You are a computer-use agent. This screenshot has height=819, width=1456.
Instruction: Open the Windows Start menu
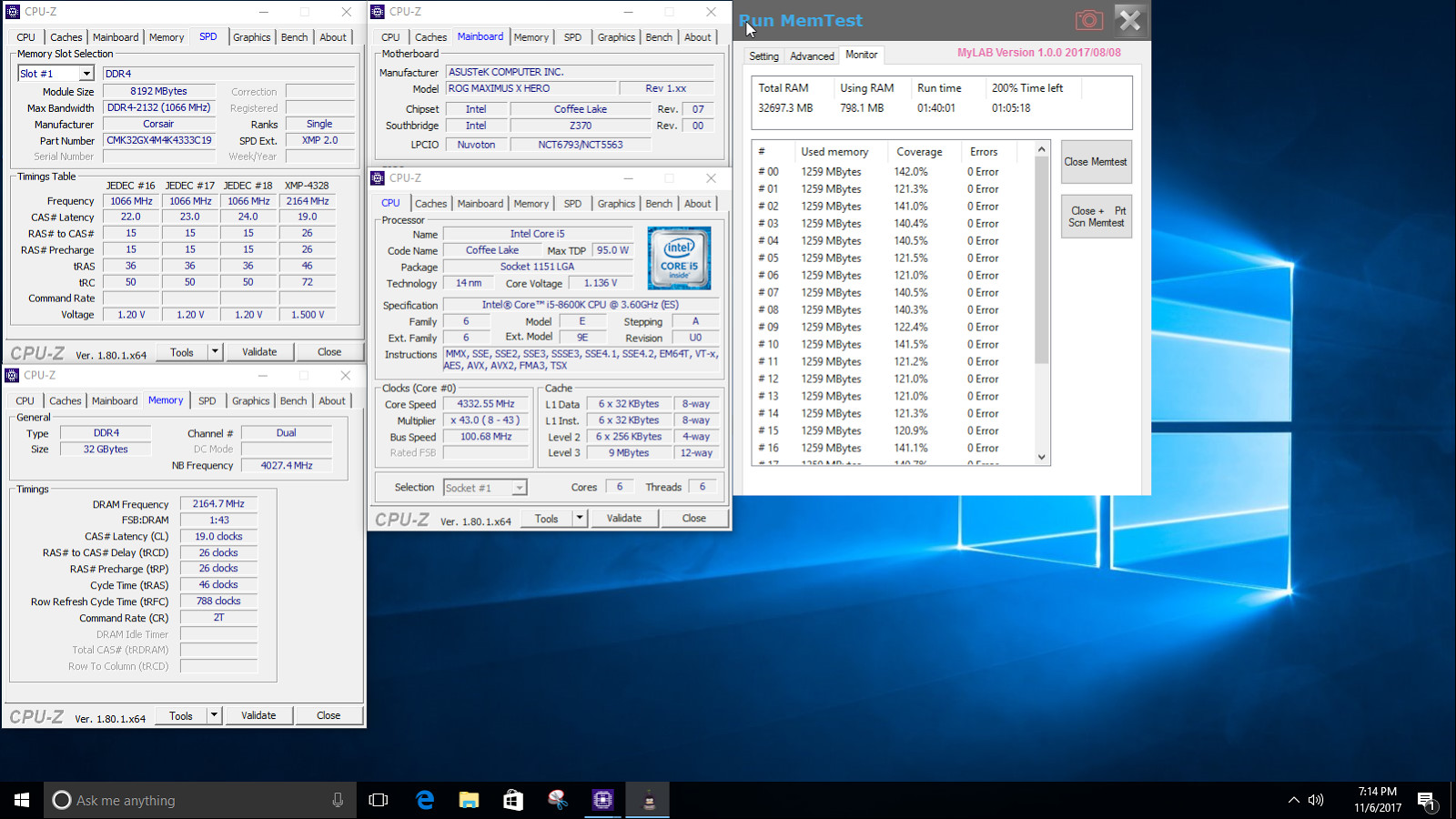(22, 800)
